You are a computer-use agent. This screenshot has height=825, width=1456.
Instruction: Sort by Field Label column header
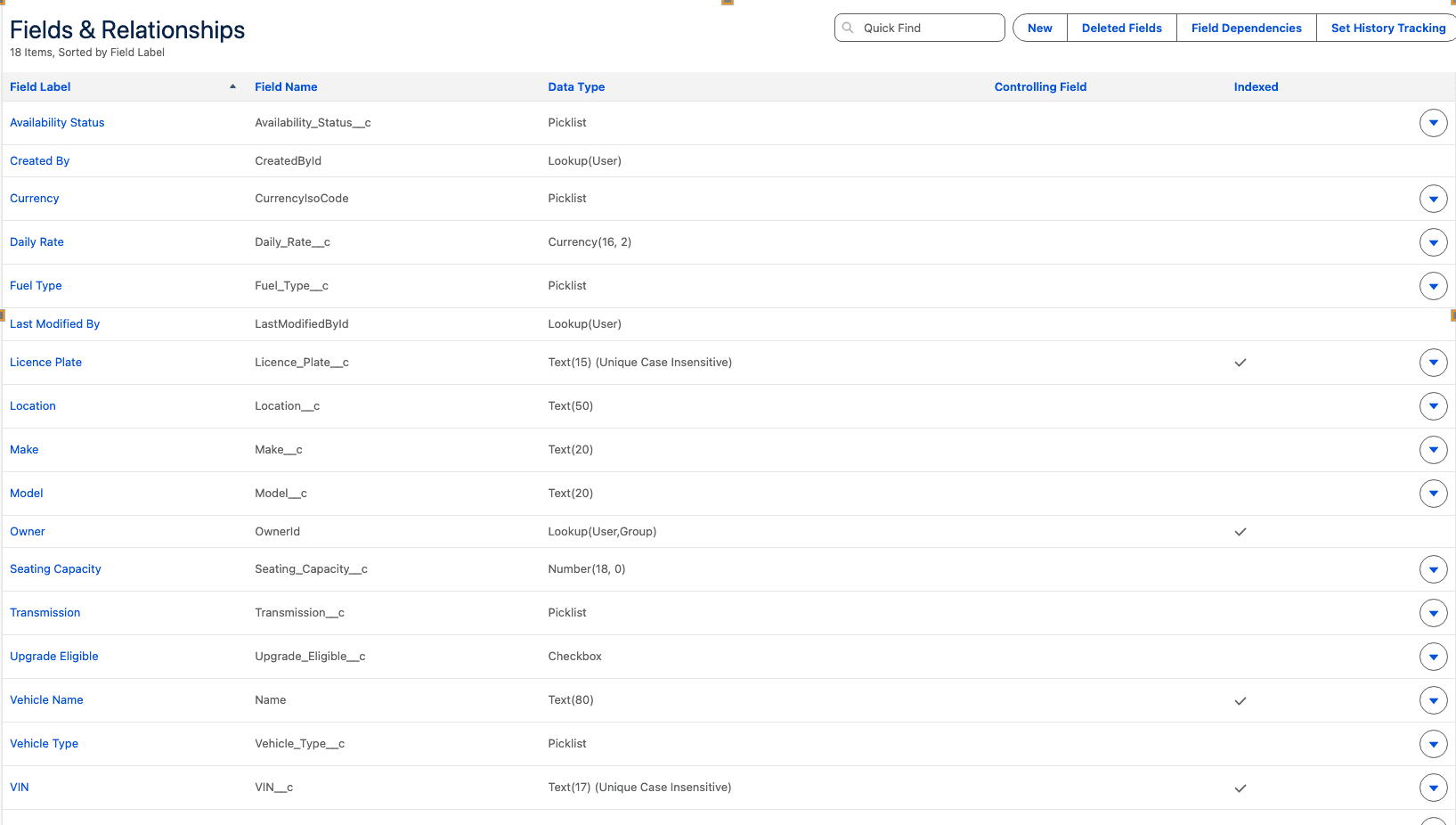[40, 86]
